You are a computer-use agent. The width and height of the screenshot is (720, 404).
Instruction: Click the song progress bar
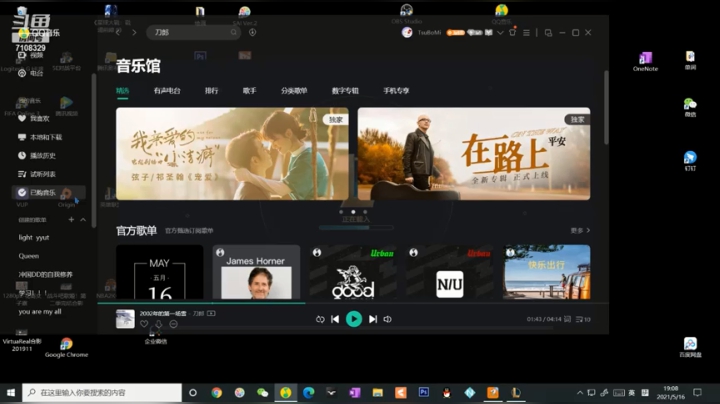click(x=353, y=303)
